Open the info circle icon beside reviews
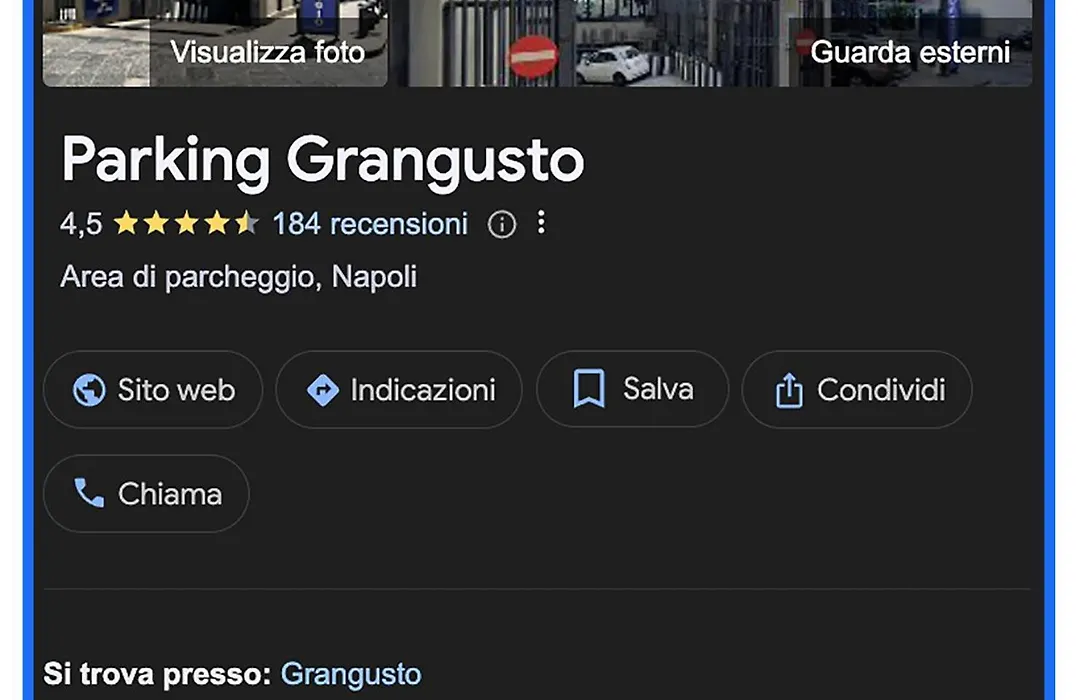 (x=501, y=224)
